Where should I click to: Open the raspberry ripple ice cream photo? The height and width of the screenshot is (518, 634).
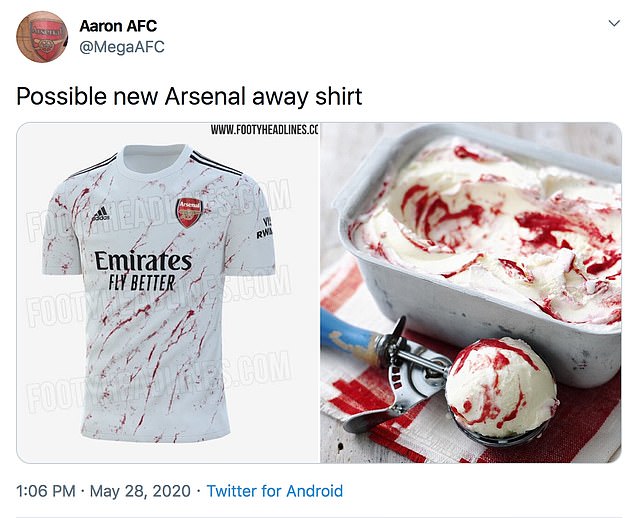pyautogui.click(x=471, y=293)
